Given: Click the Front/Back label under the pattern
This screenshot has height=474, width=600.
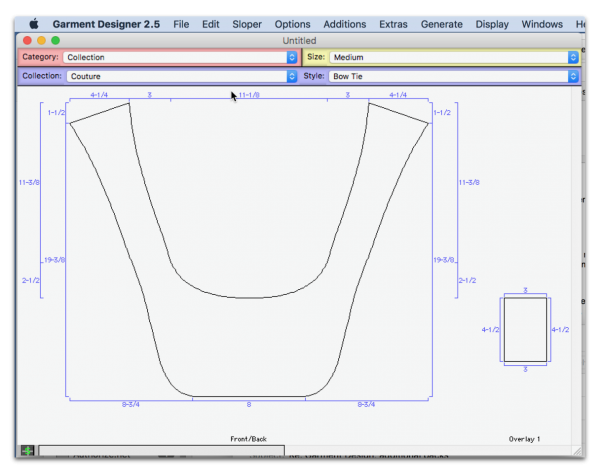Looking at the screenshot, I should (x=248, y=439).
